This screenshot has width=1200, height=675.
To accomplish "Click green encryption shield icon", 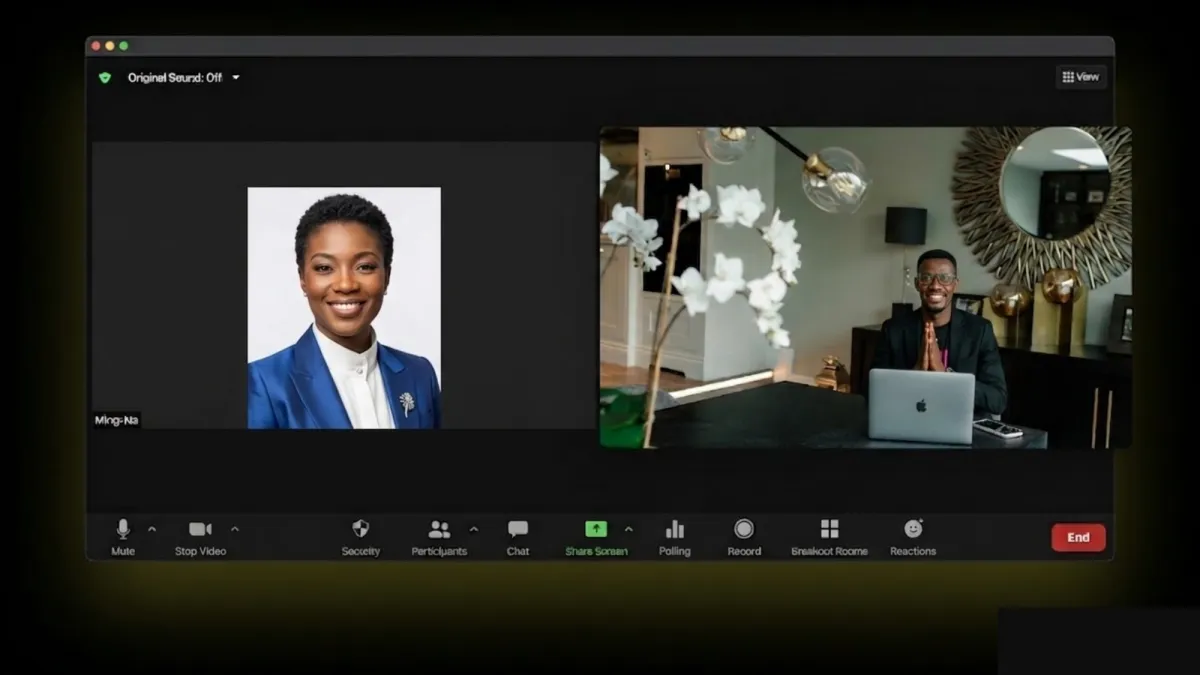I will point(104,77).
